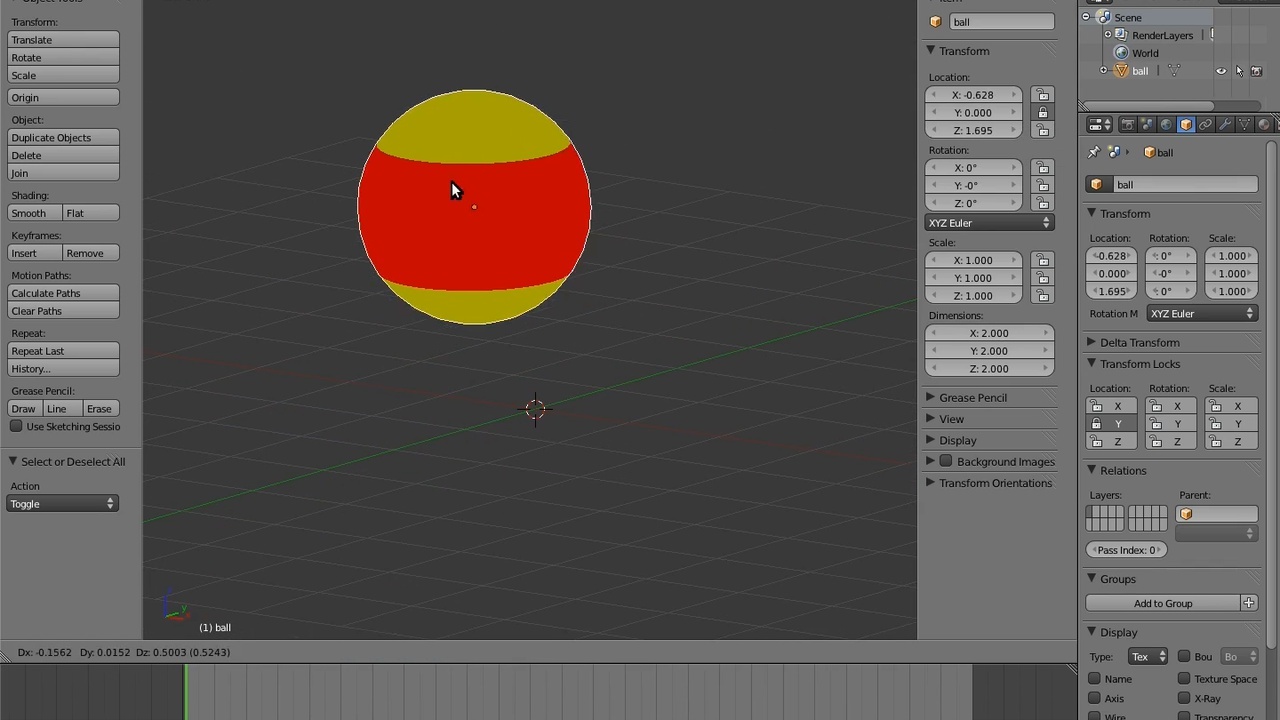
Task: Switch to the Modifiers tab wrench icon
Action: [x=1224, y=124]
